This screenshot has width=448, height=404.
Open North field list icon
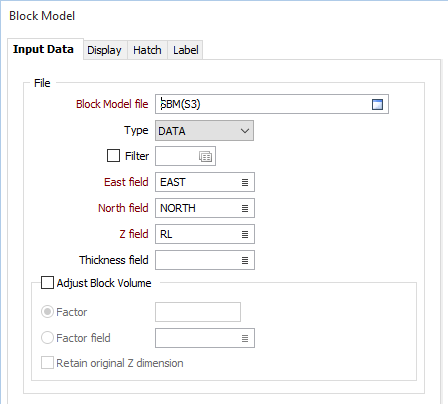pyautogui.click(x=245, y=208)
